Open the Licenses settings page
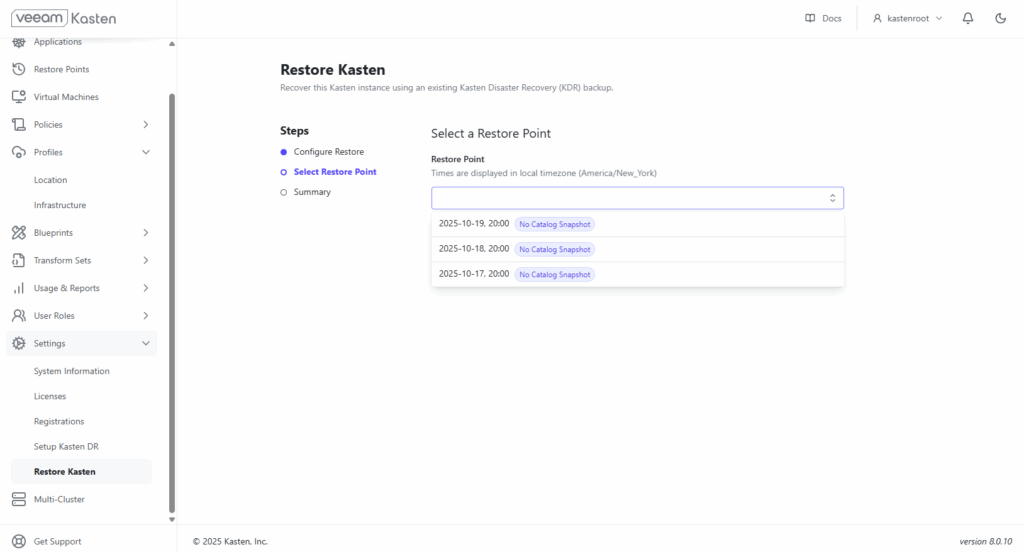The image size is (1024, 552). pos(50,397)
